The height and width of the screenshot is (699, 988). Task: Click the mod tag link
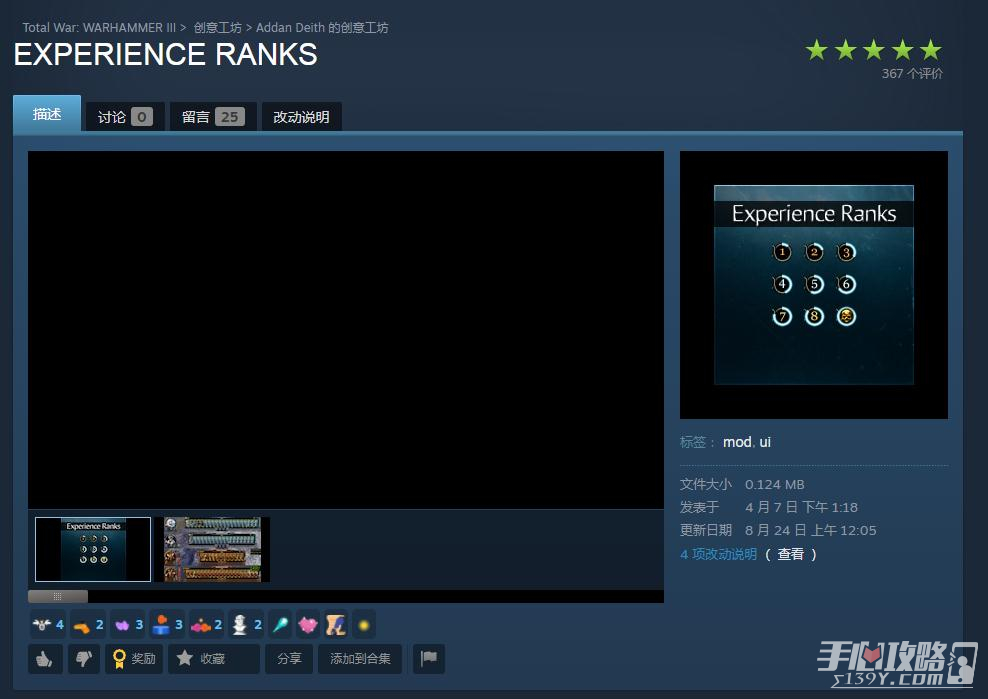[x=737, y=442]
